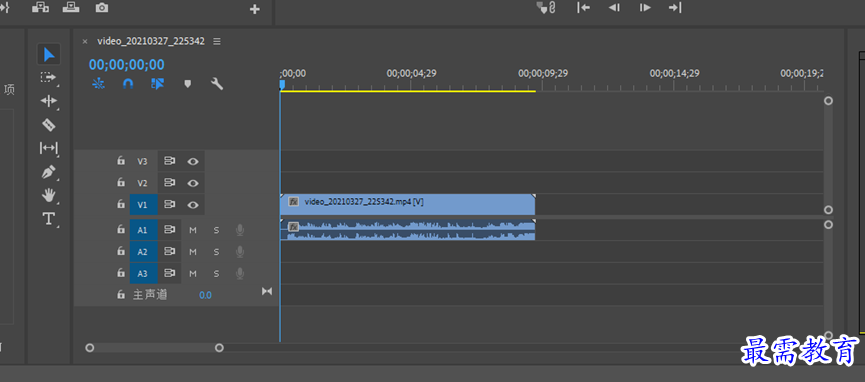Viewport: 865px width, 382px height.
Task: Open timeline display settings wrench
Action: click(x=217, y=84)
